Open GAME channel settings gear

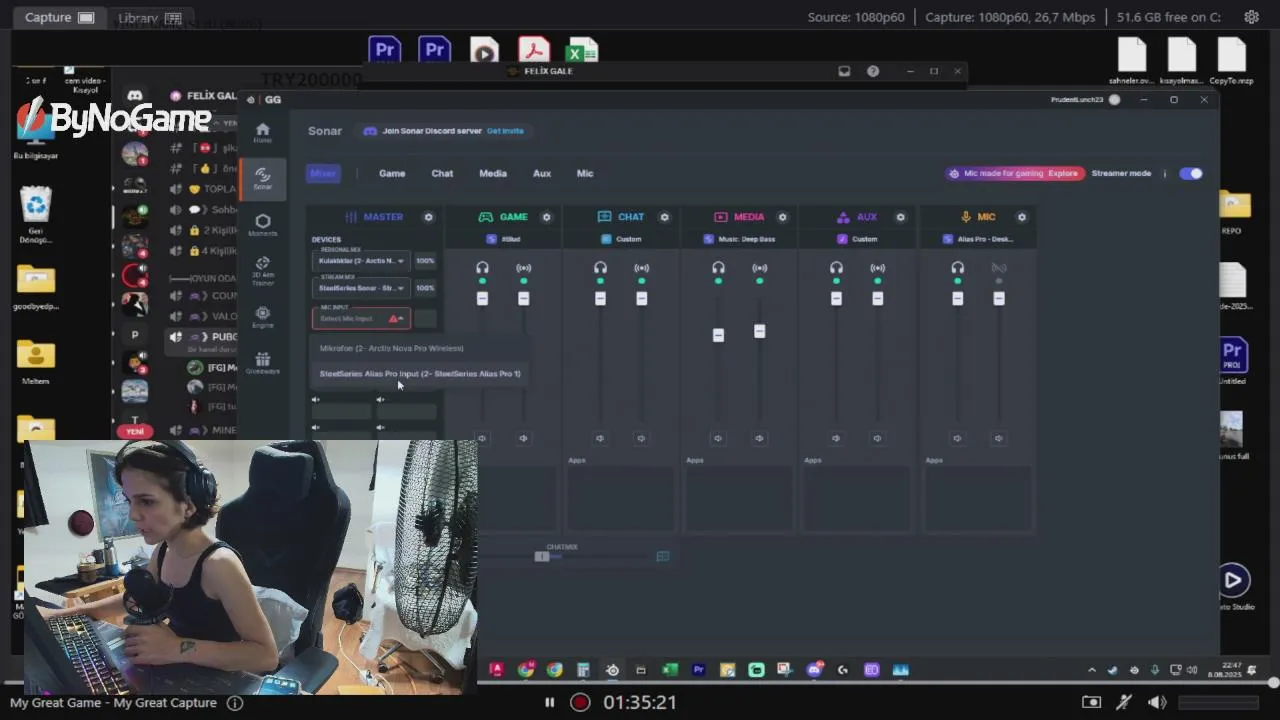click(x=546, y=217)
